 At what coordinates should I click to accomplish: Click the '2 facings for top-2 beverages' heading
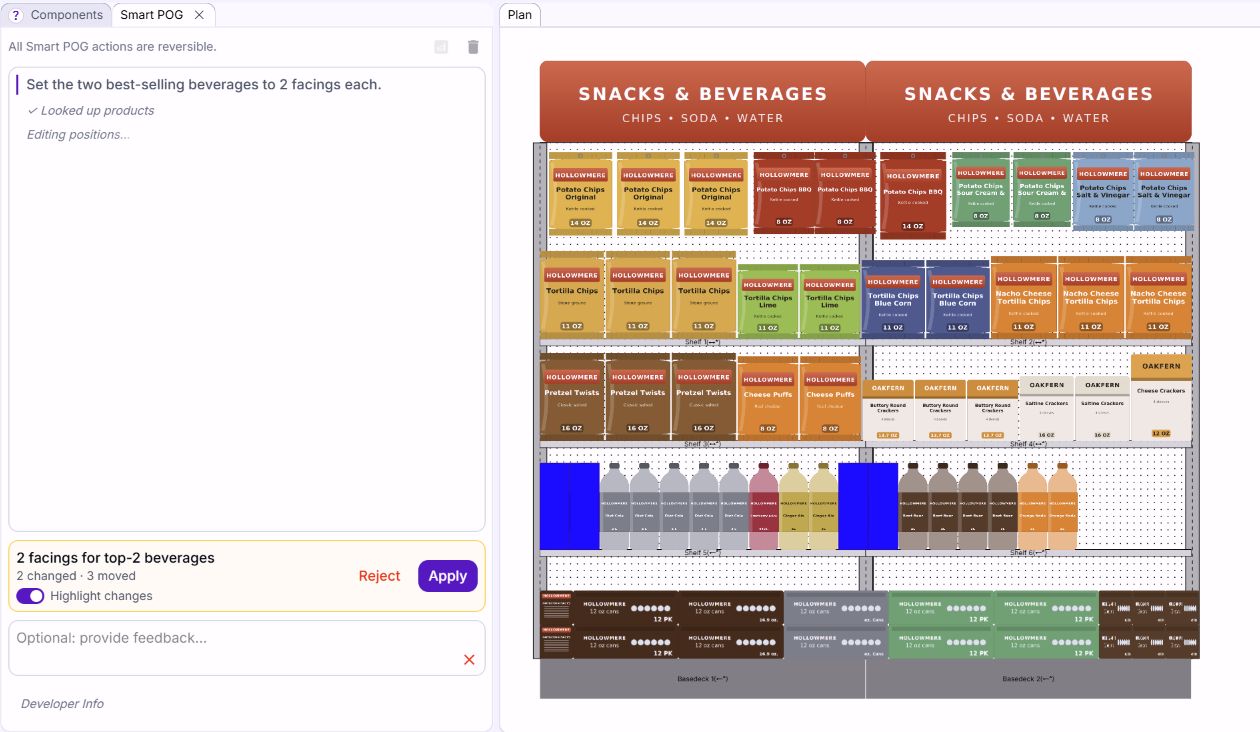click(x=116, y=558)
